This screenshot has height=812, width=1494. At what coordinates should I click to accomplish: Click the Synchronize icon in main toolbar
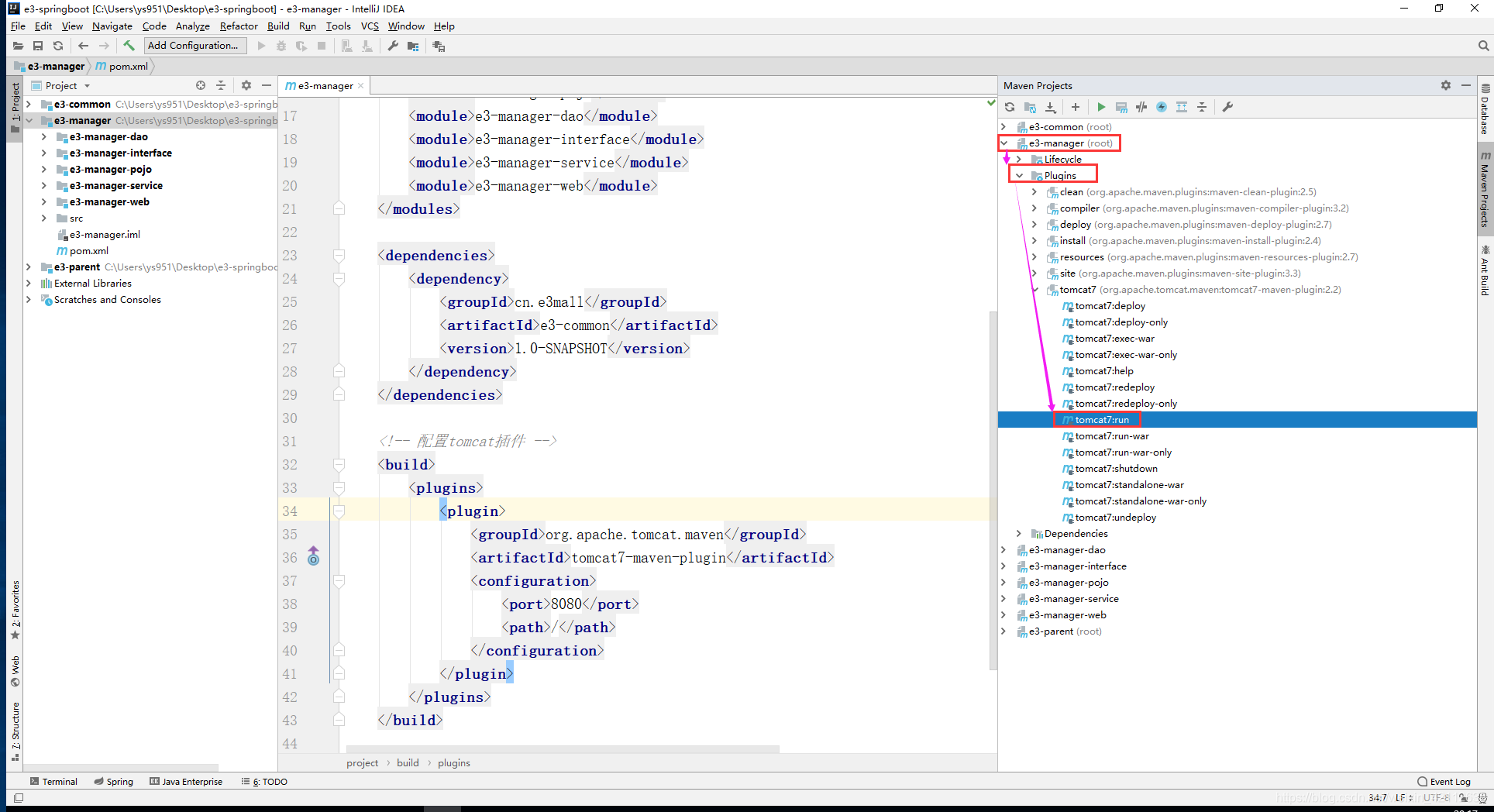point(58,46)
